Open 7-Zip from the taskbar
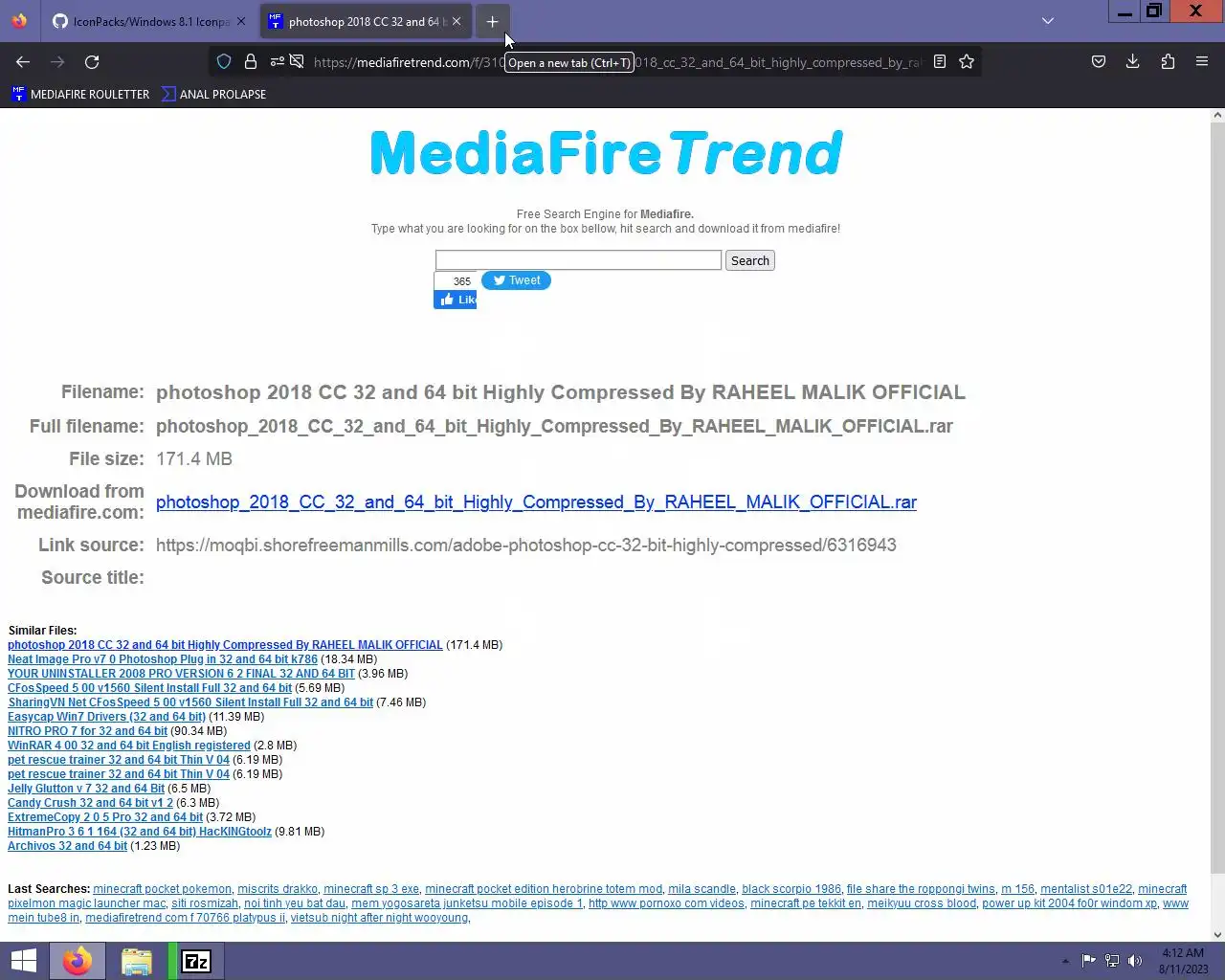Image resolution: width=1225 pixels, height=980 pixels. point(196,961)
